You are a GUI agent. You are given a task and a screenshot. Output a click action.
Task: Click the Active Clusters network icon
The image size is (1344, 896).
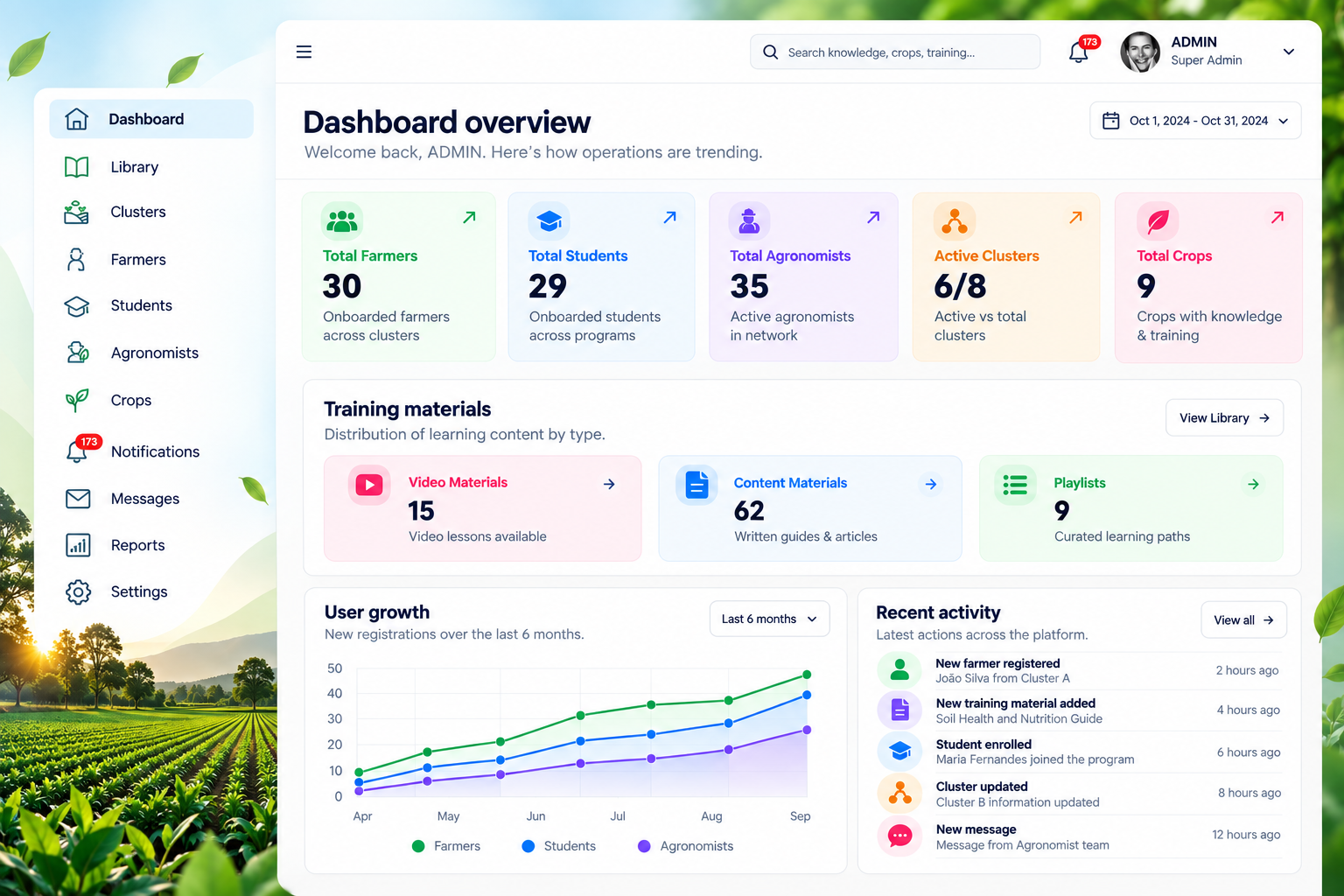point(954,221)
